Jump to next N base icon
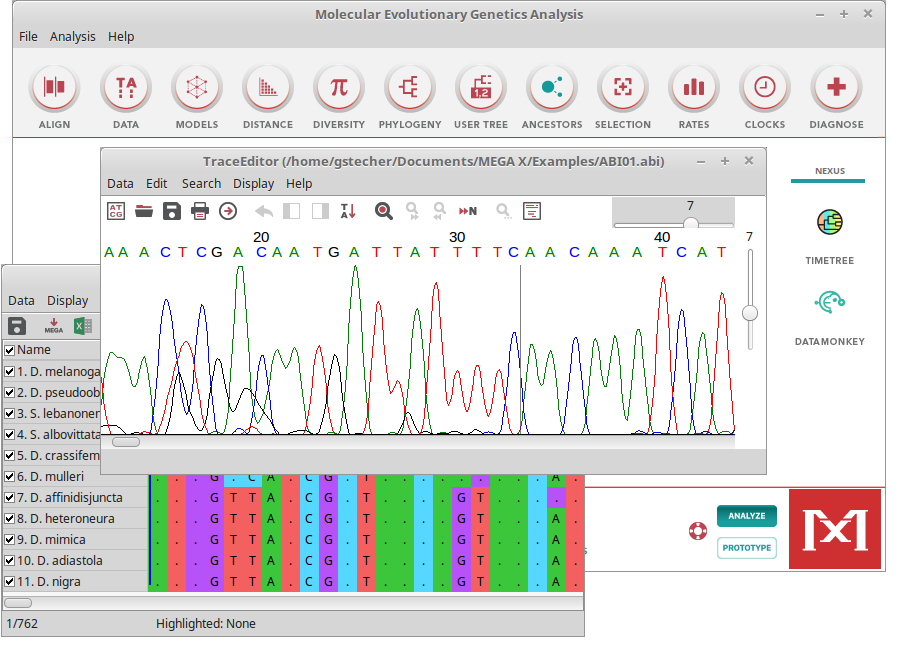 [x=468, y=211]
